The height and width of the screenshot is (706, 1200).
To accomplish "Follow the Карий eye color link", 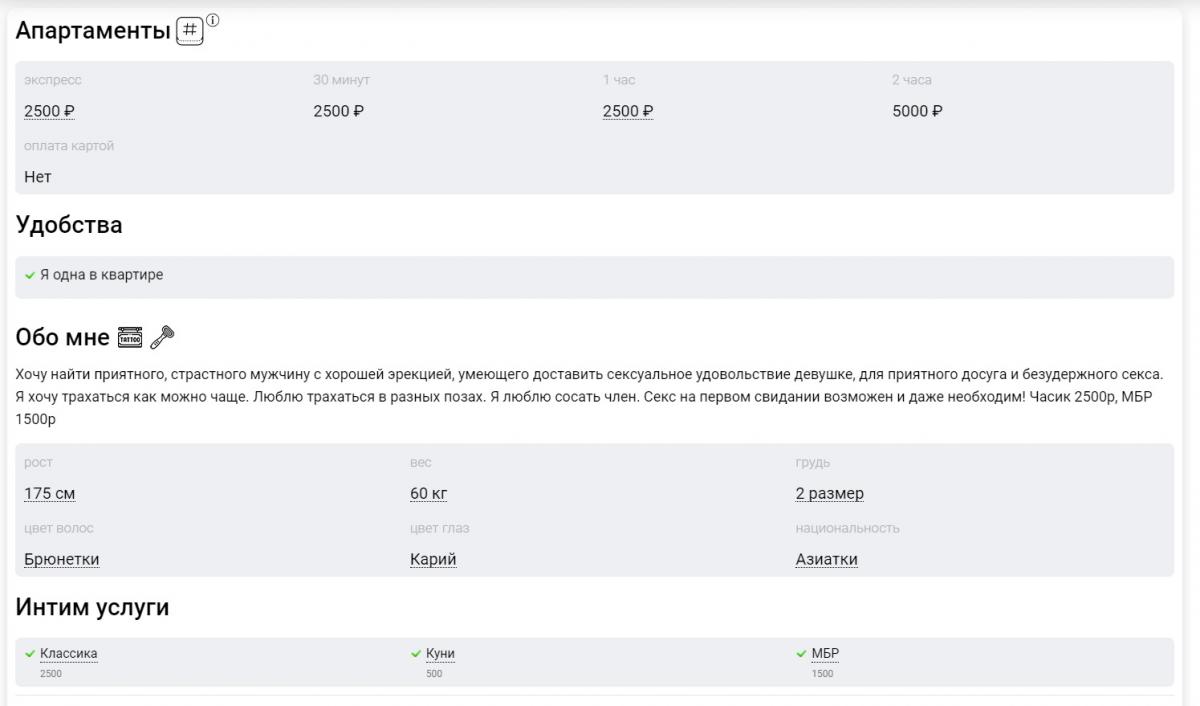I will coord(433,560).
